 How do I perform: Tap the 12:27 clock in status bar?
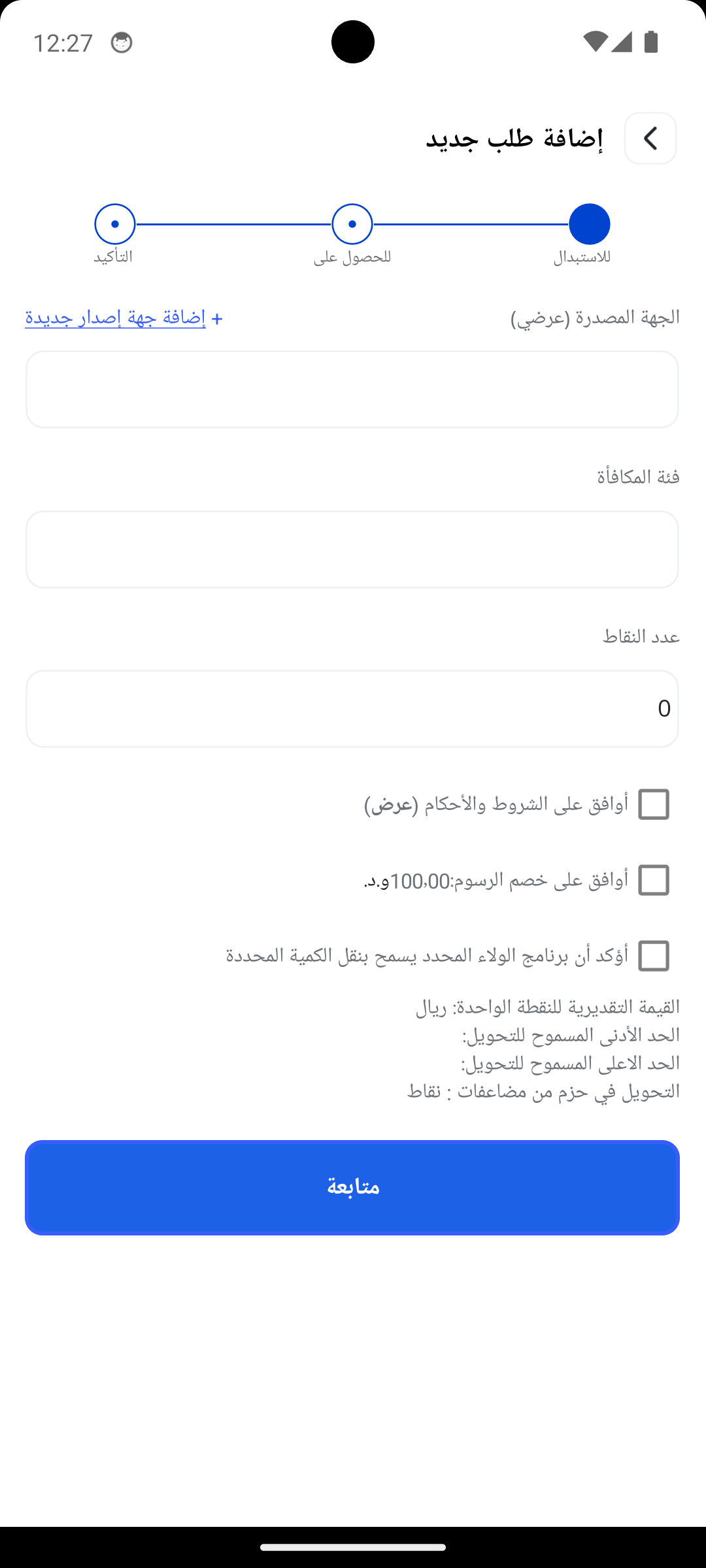coord(63,43)
